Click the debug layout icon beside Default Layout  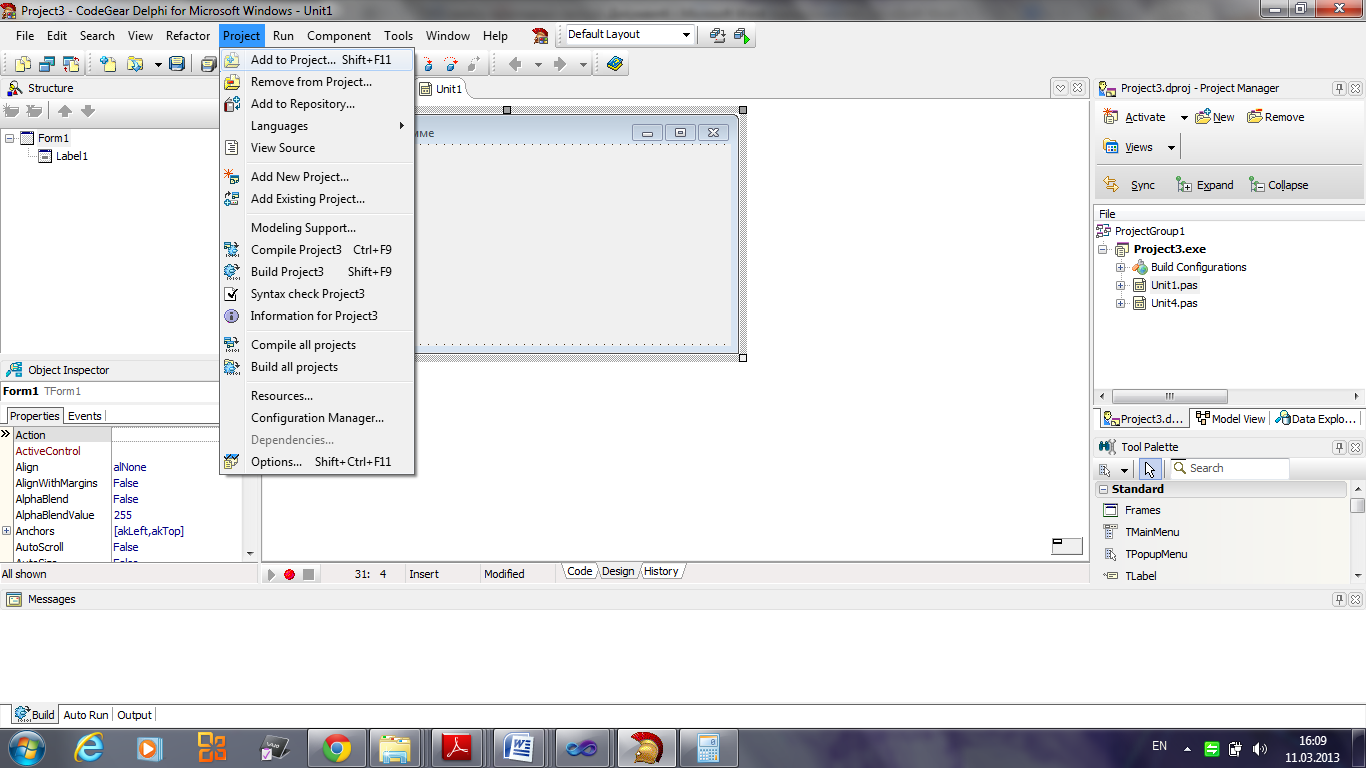(x=742, y=35)
